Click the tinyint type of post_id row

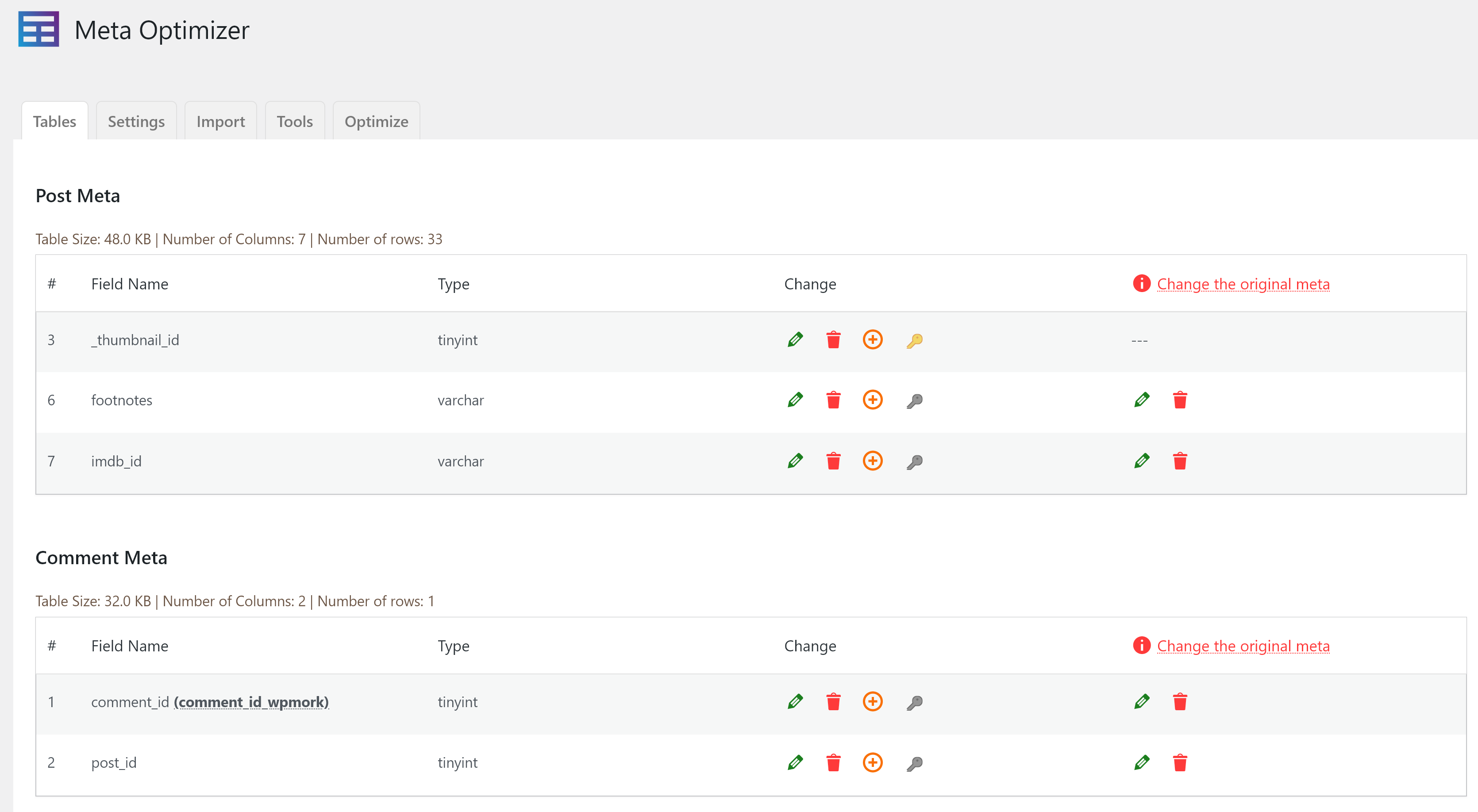point(457,763)
